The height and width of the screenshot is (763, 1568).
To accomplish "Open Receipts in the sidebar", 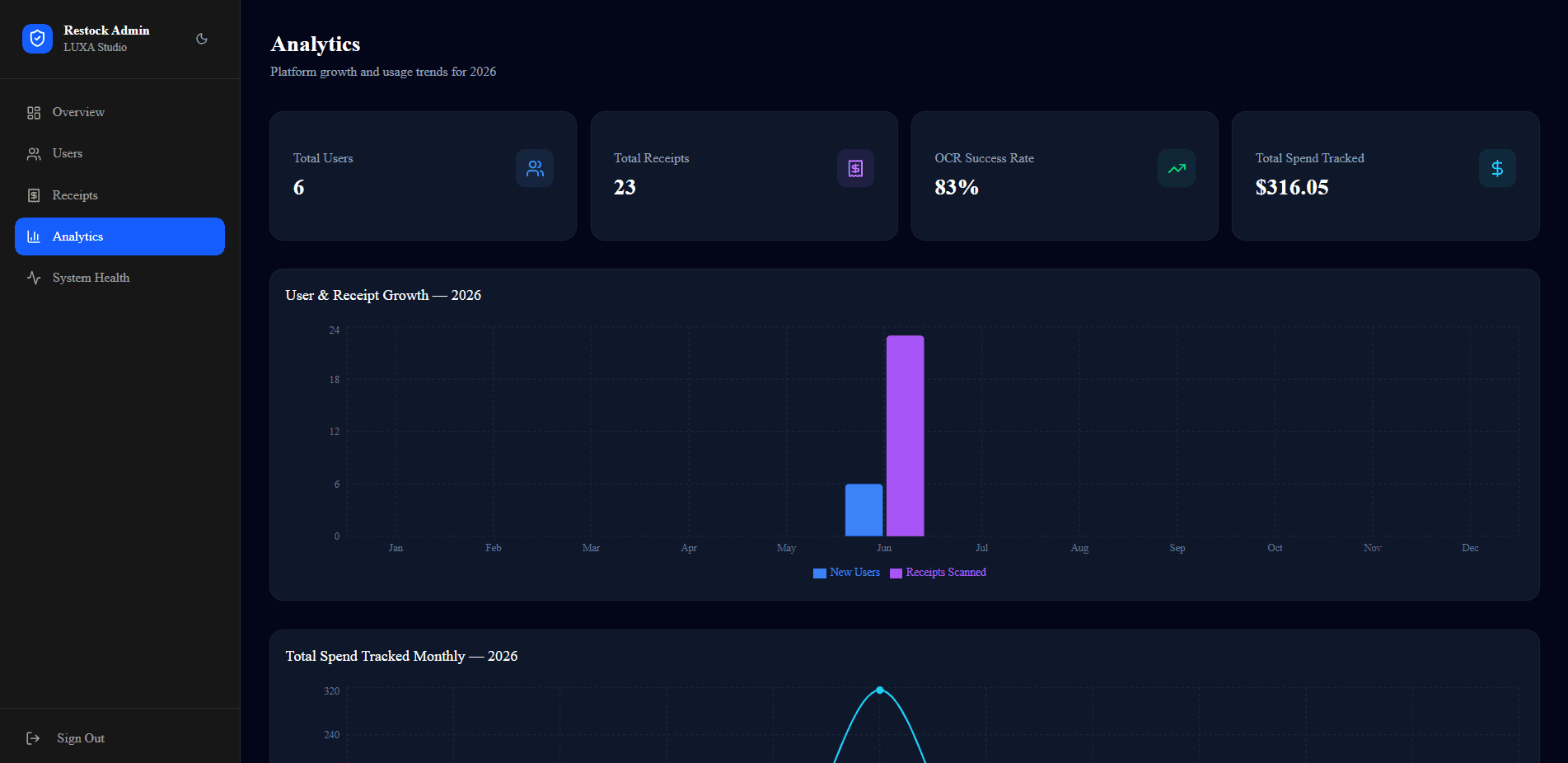I will [119, 195].
